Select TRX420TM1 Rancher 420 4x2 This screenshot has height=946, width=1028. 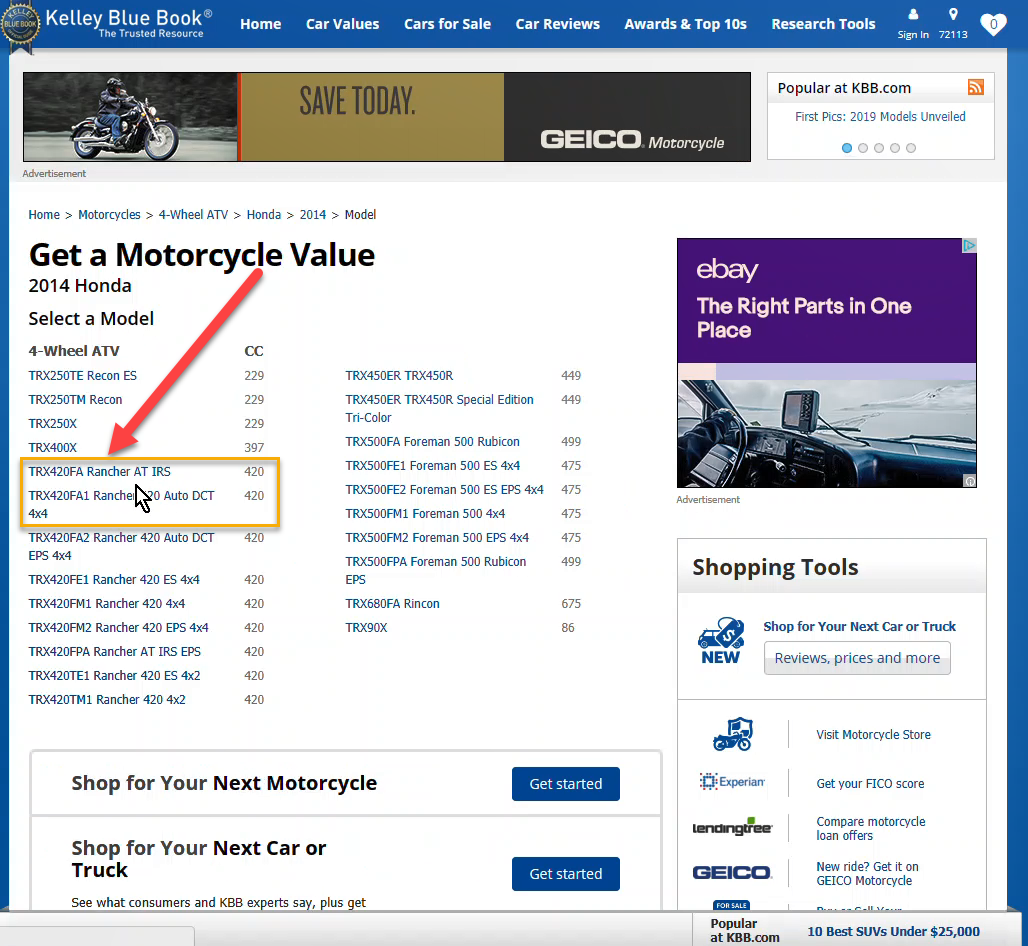click(x=107, y=700)
